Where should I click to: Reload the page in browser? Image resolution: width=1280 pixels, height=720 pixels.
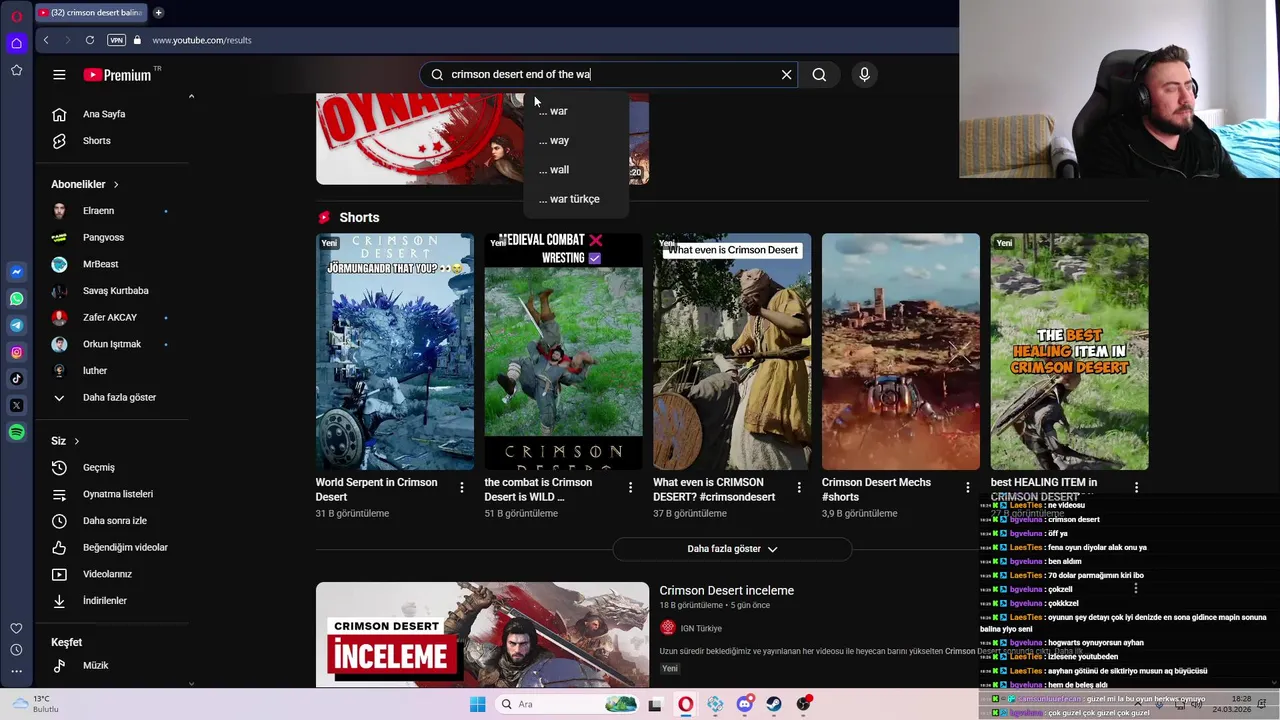pyautogui.click(x=90, y=40)
